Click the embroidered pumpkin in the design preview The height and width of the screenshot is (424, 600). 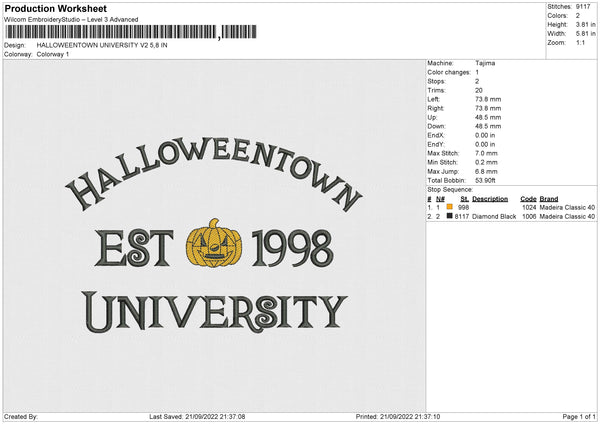coord(214,243)
